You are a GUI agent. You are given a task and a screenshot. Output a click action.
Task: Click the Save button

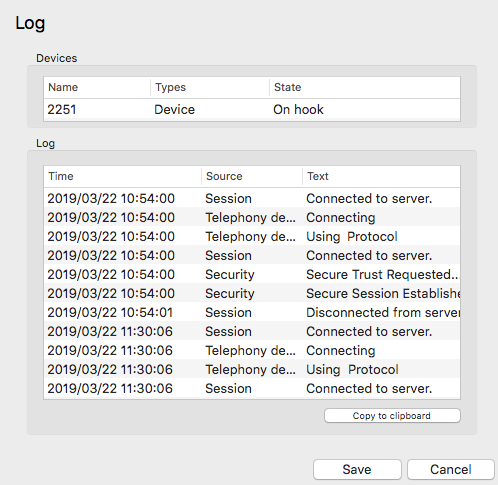[x=357, y=469]
